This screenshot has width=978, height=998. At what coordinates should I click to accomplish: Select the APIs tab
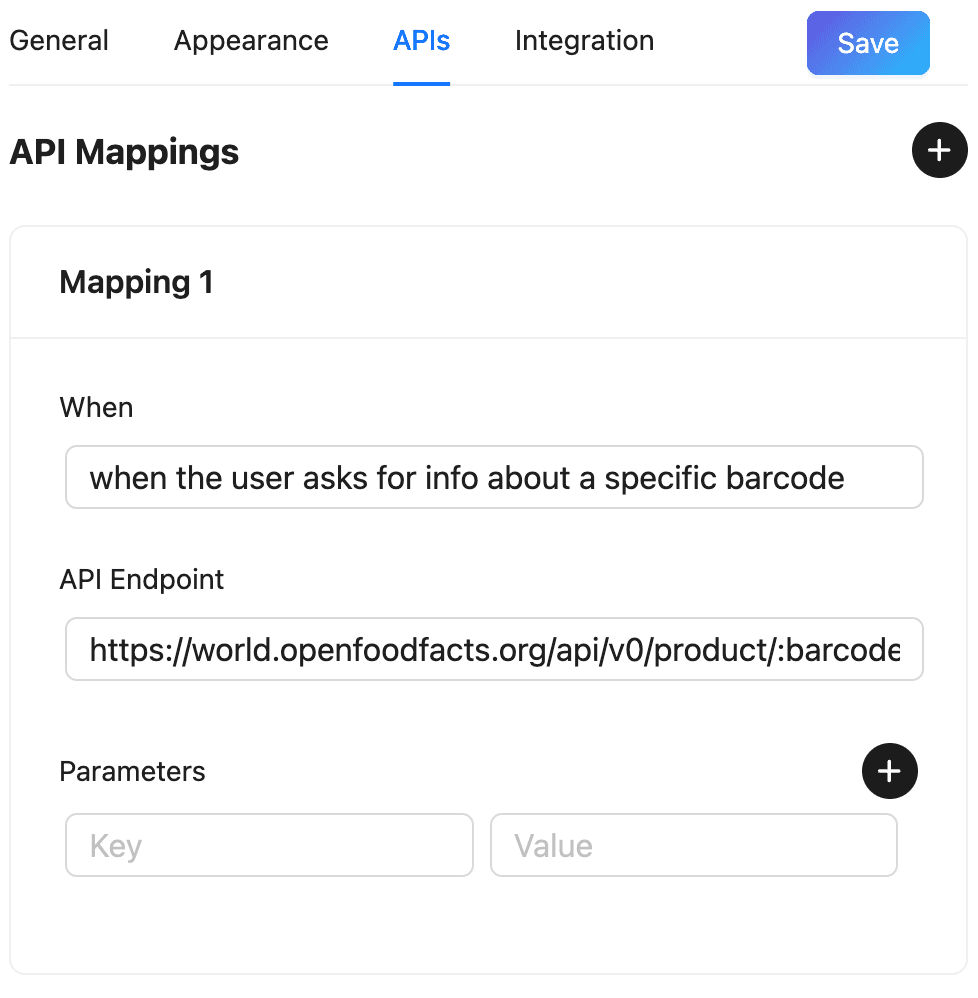tap(421, 41)
